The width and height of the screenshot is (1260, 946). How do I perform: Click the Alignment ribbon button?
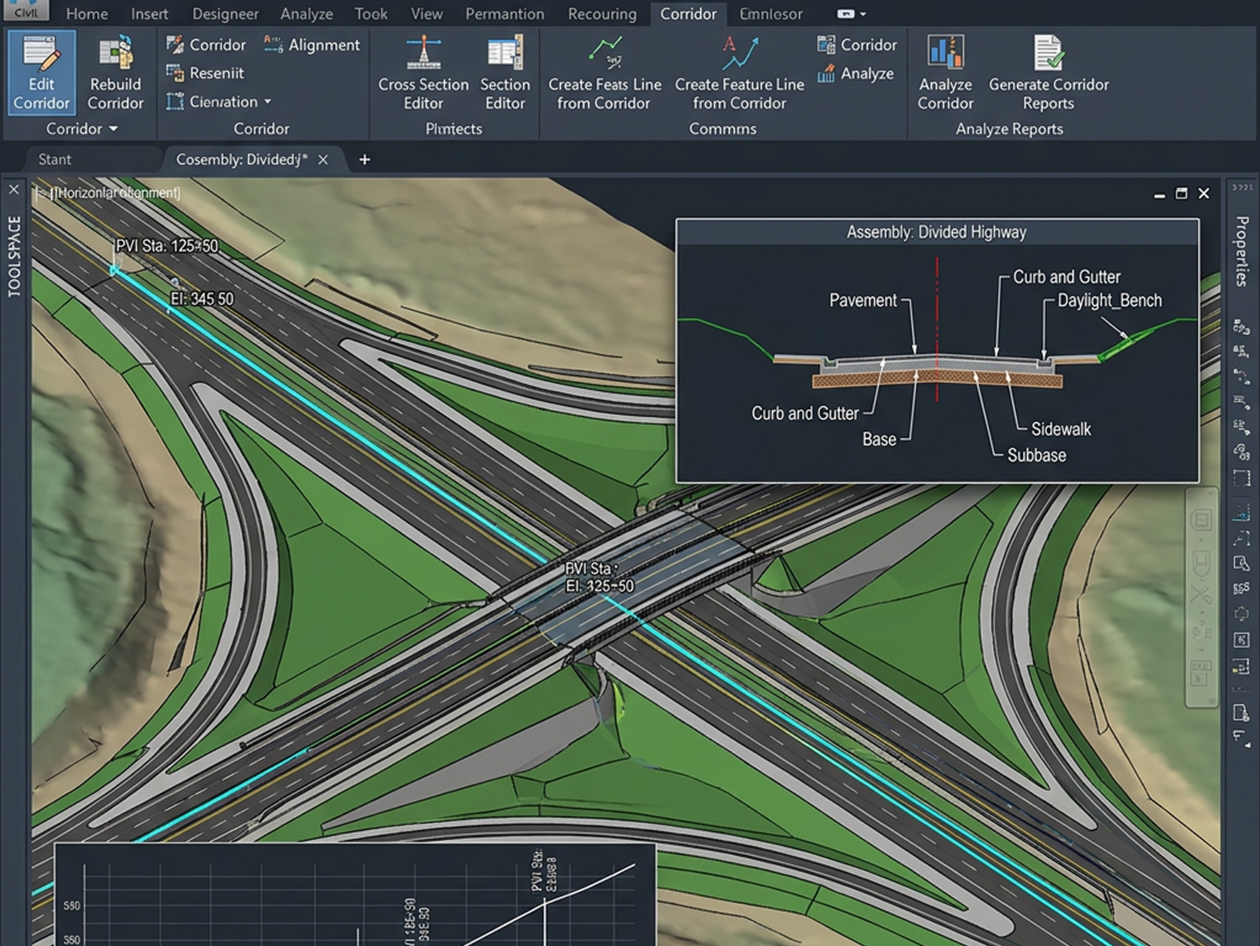311,45
